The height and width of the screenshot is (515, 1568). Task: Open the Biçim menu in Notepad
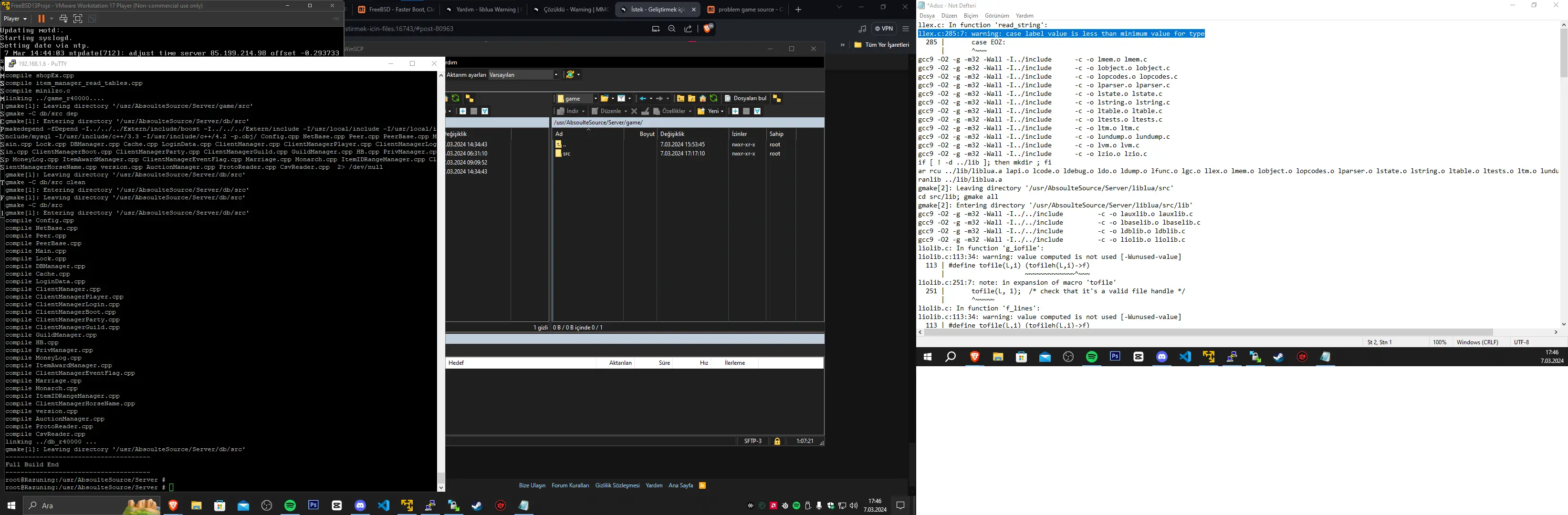click(970, 16)
